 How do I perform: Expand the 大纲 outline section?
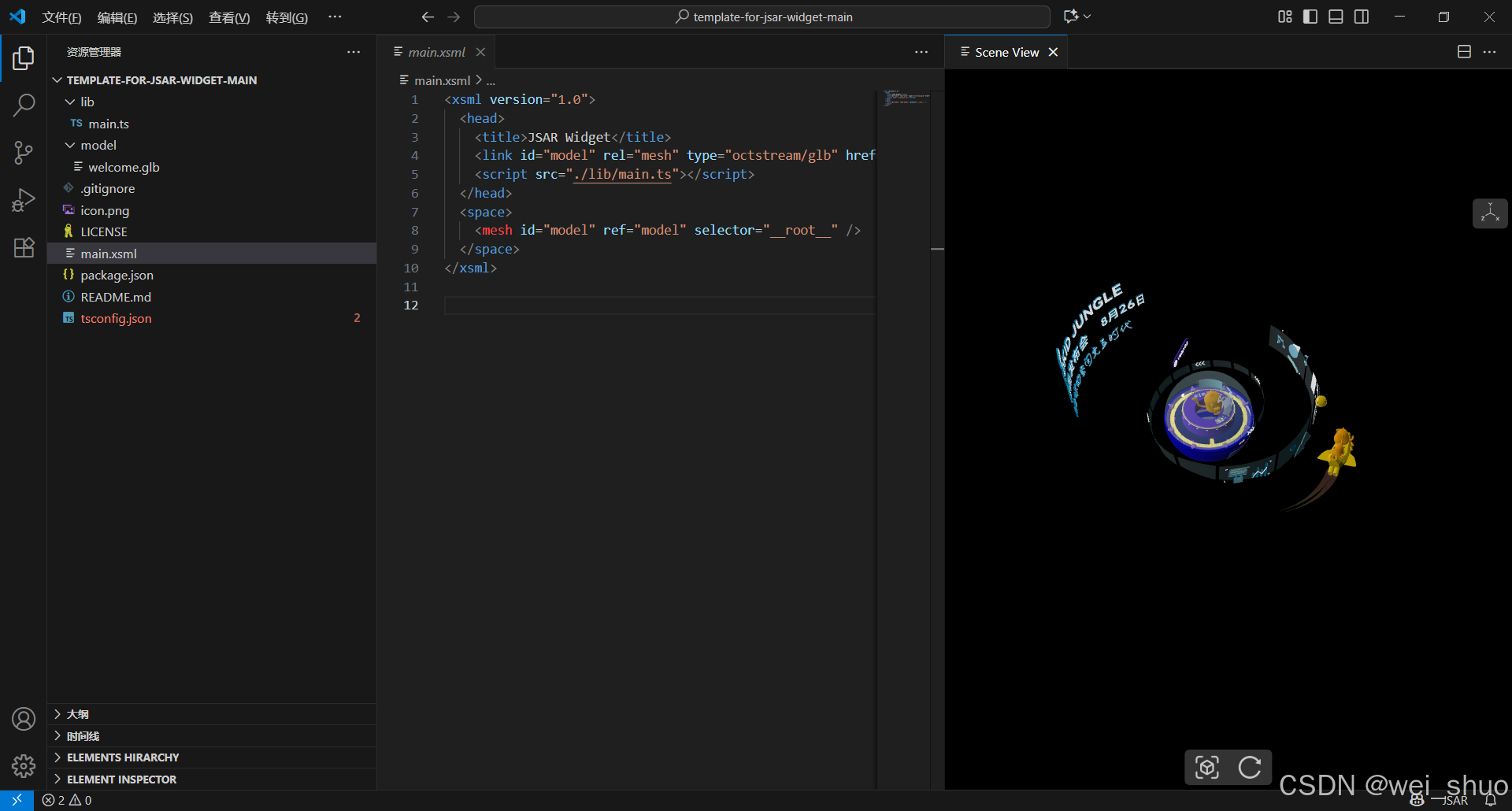click(211, 714)
